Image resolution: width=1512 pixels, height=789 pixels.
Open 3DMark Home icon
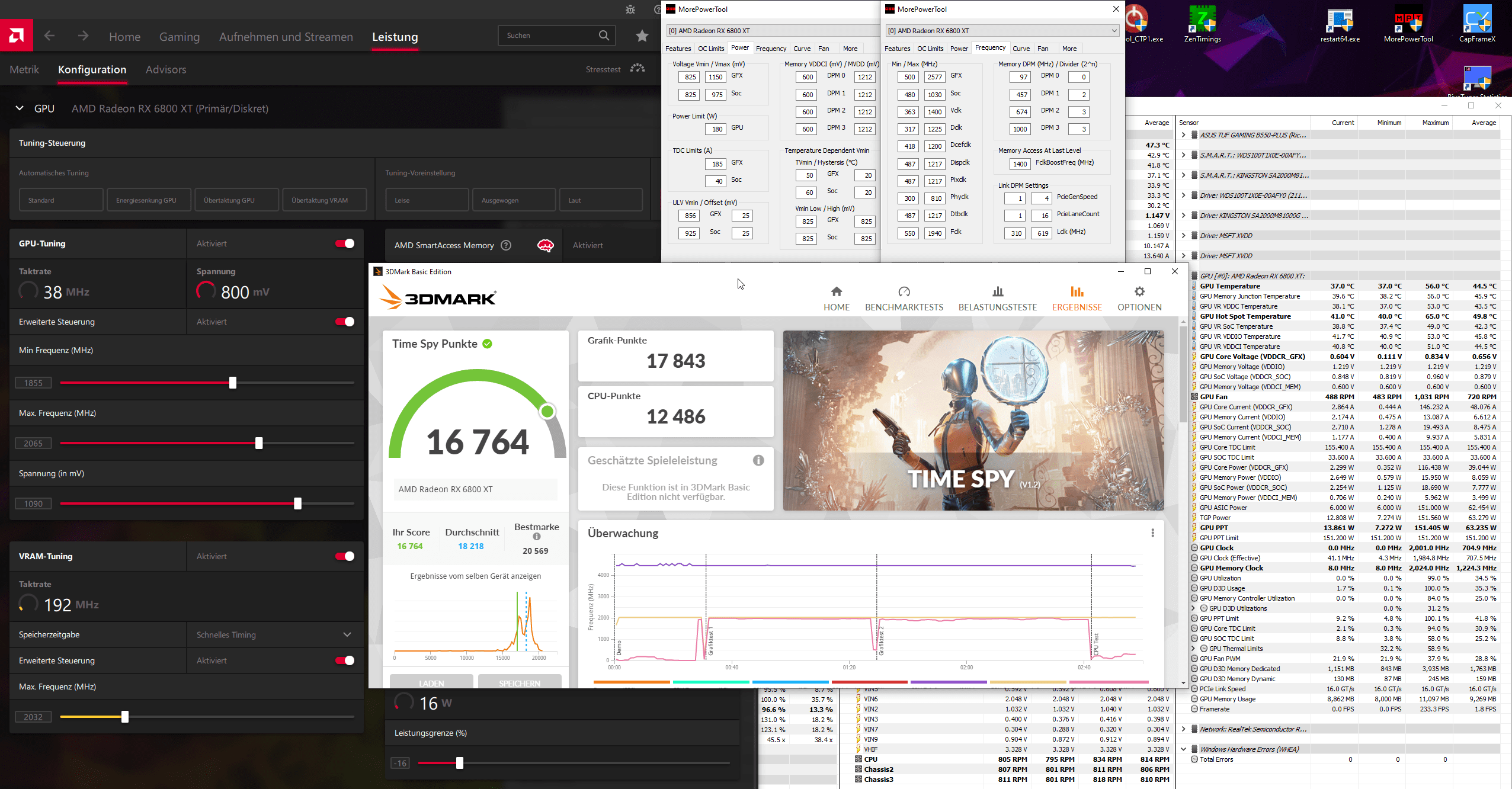point(836,291)
